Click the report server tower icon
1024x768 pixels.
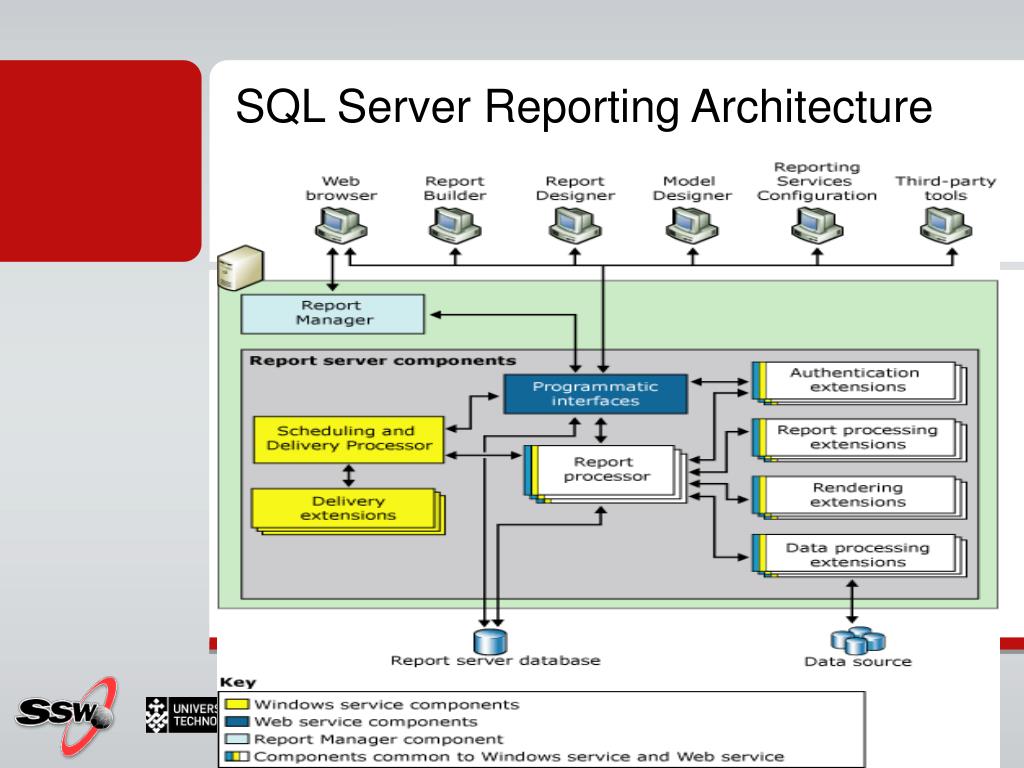(x=241, y=268)
